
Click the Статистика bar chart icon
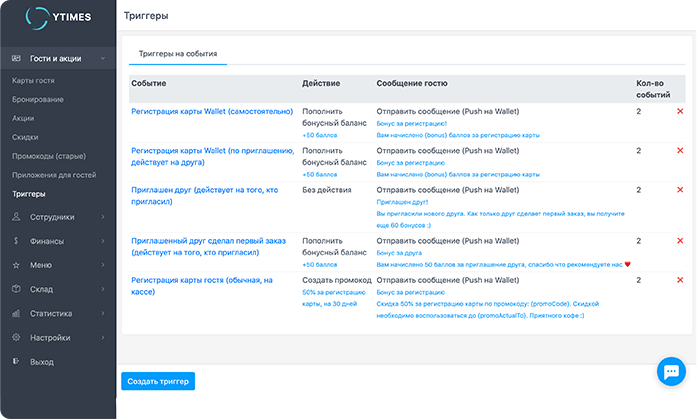[x=16, y=313]
